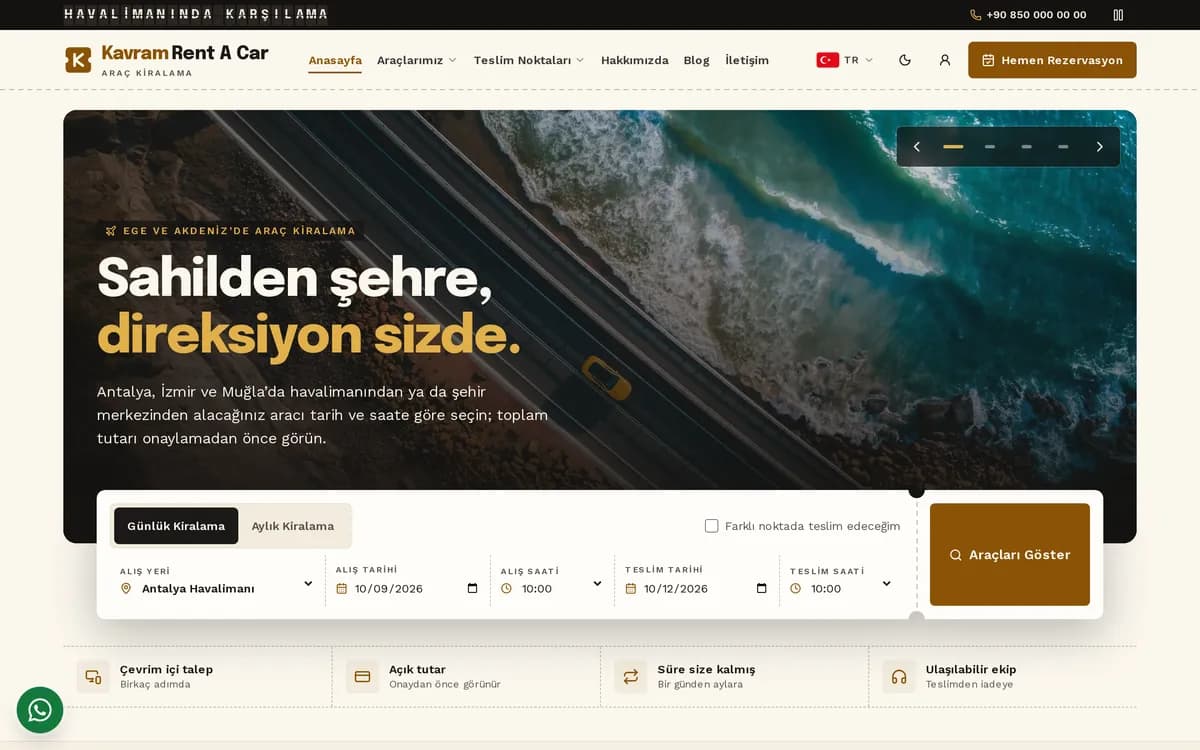Click Araçları Göster search button

click(1010, 555)
